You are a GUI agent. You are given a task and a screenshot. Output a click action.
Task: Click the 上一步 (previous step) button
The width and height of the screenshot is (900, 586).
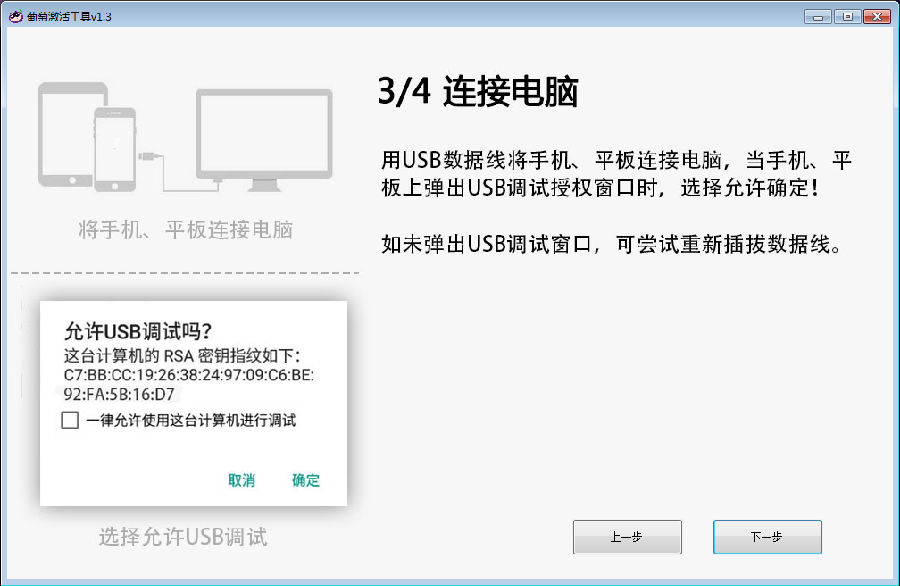[627, 537]
